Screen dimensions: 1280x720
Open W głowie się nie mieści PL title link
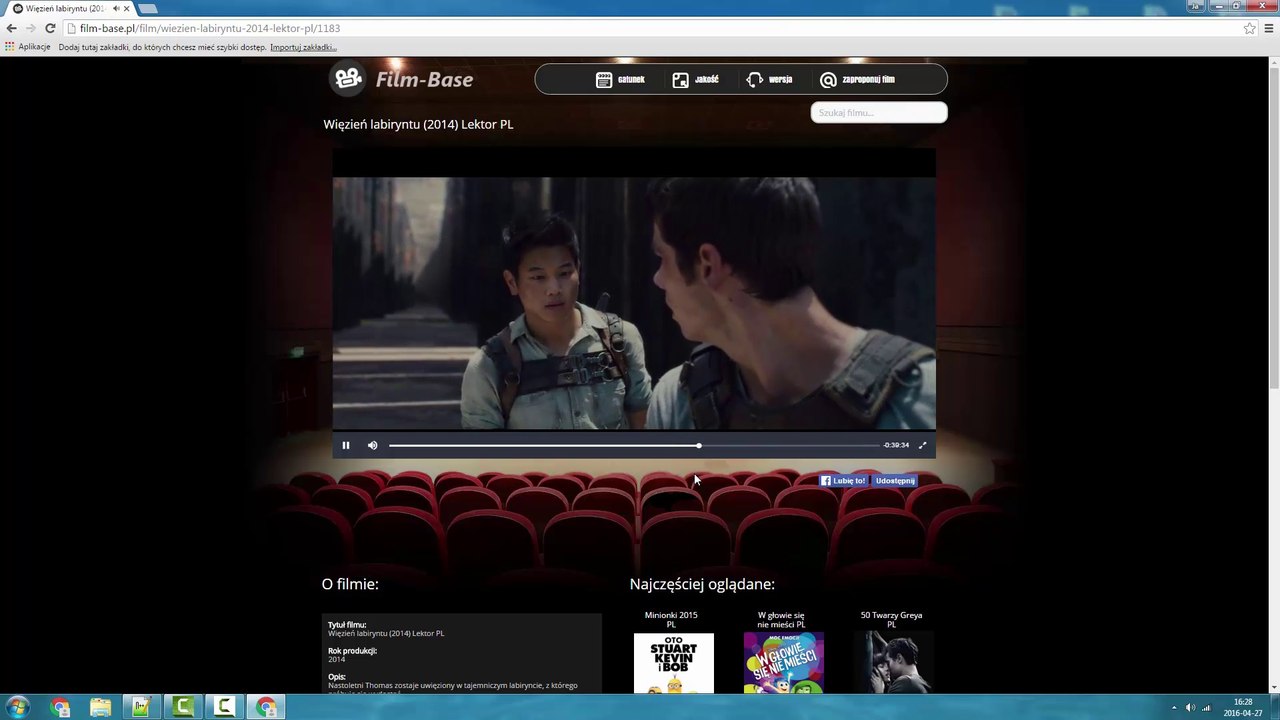pyautogui.click(x=781, y=620)
